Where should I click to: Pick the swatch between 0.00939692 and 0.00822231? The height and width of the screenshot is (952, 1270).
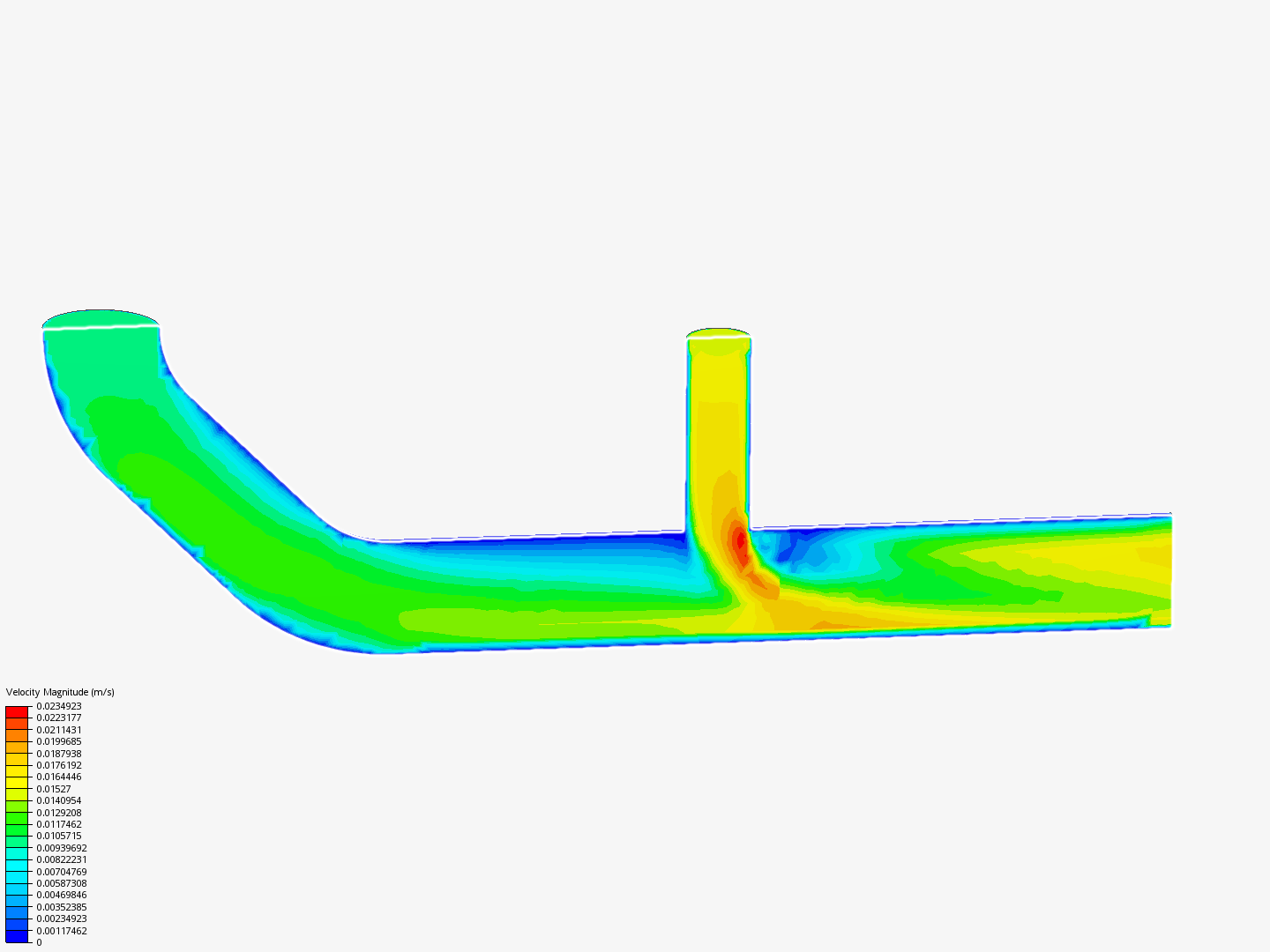[x=17, y=854]
